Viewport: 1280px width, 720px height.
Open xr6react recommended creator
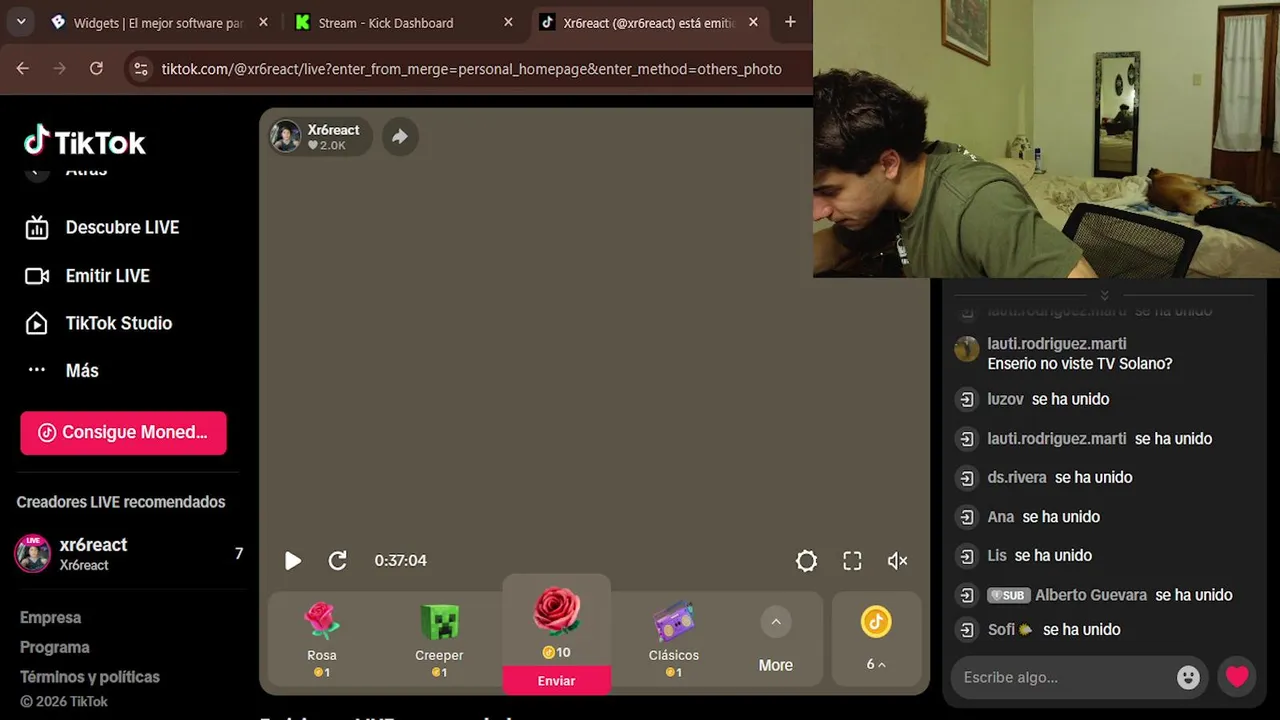coord(129,554)
